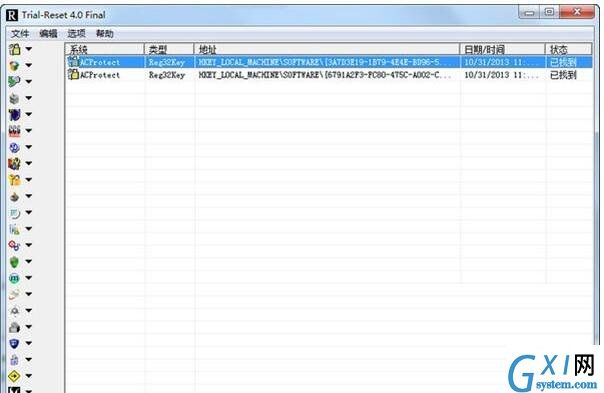Open dropdown arrow beside yellow padlock icon
The width and height of the screenshot is (604, 393).
(x=29, y=49)
